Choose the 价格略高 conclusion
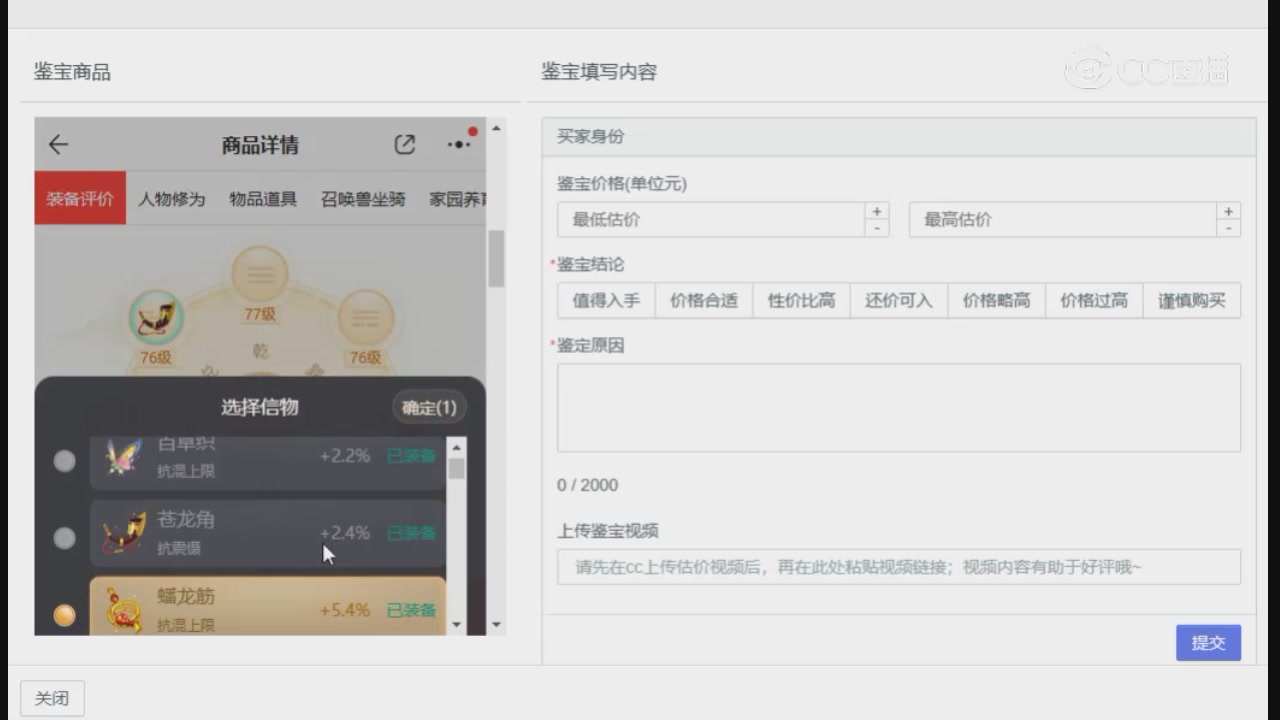Image resolution: width=1280 pixels, height=720 pixels. [996, 300]
